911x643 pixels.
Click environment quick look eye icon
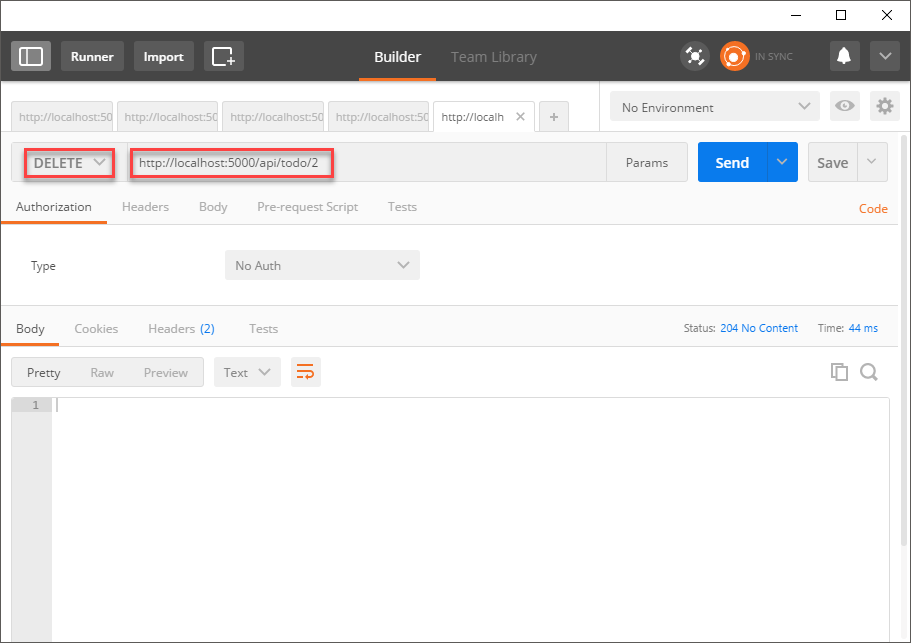pos(845,107)
